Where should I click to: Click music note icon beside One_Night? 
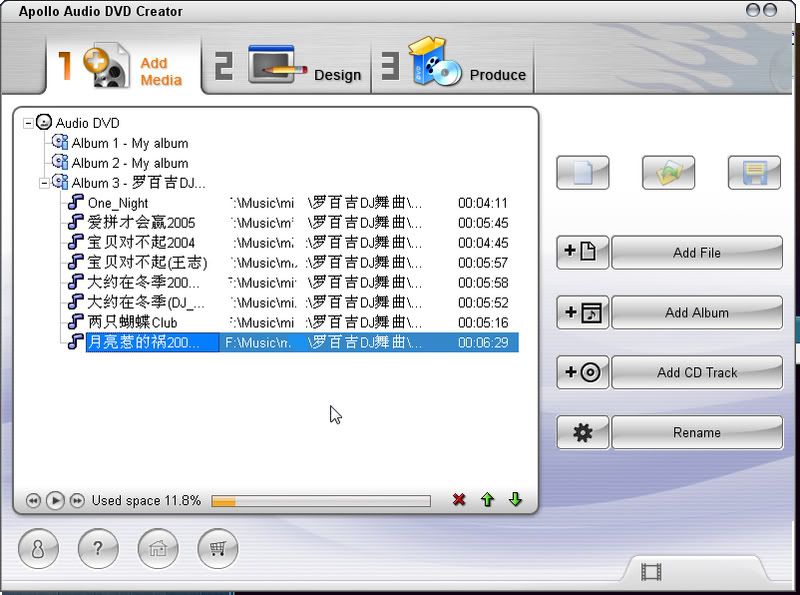(x=76, y=202)
